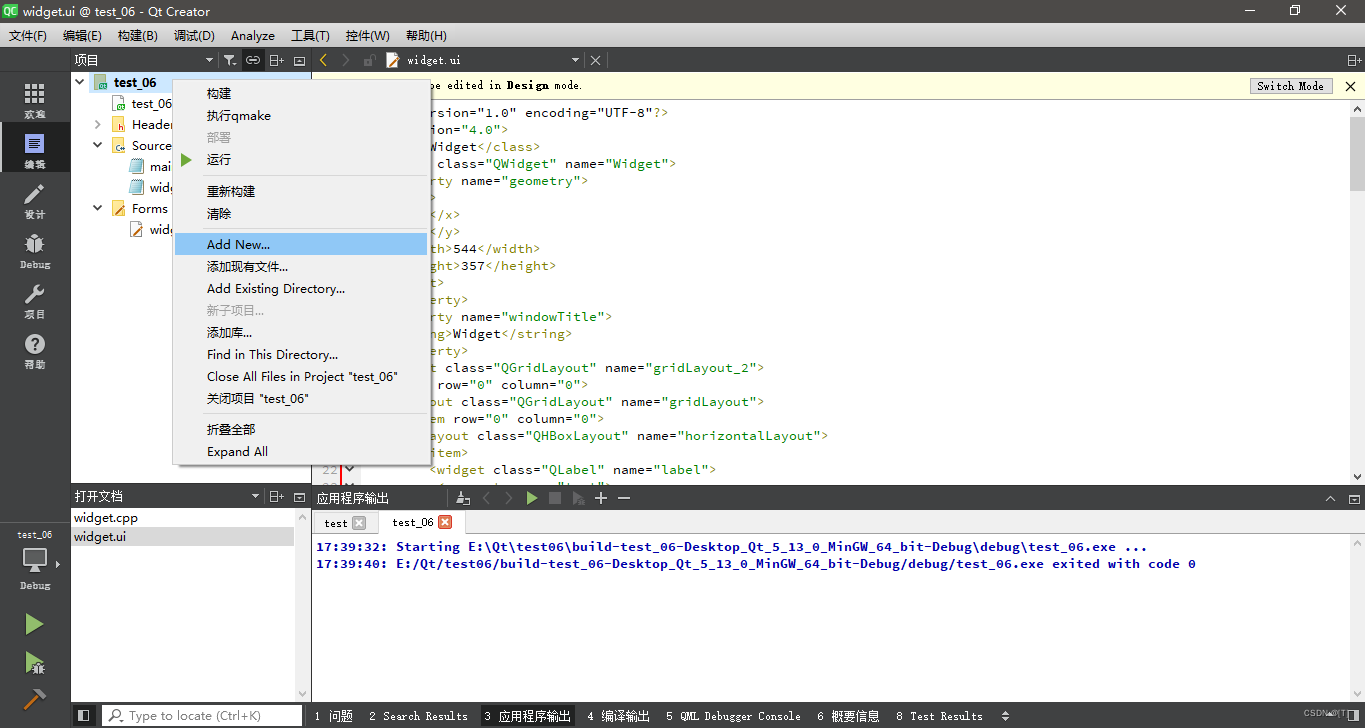Close the Projects side panel

coord(300,60)
